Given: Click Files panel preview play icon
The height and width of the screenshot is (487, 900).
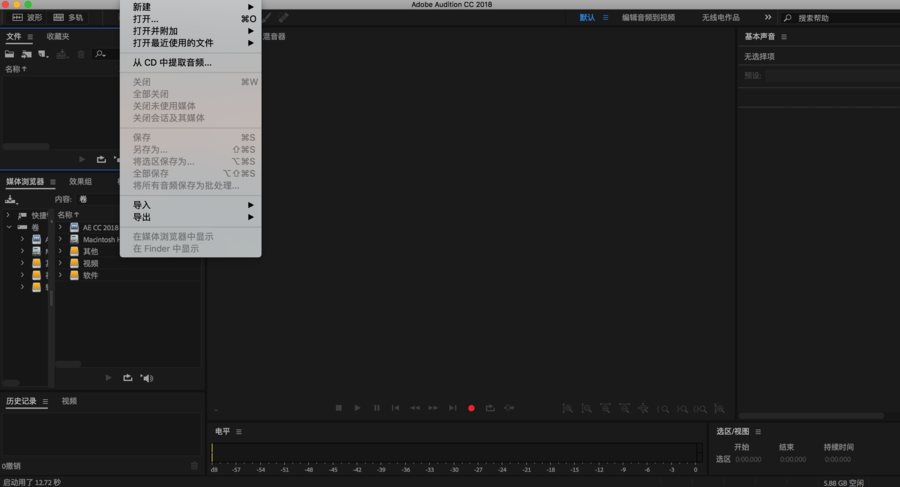Looking at the screenshot, I should (x=82, y=159).
